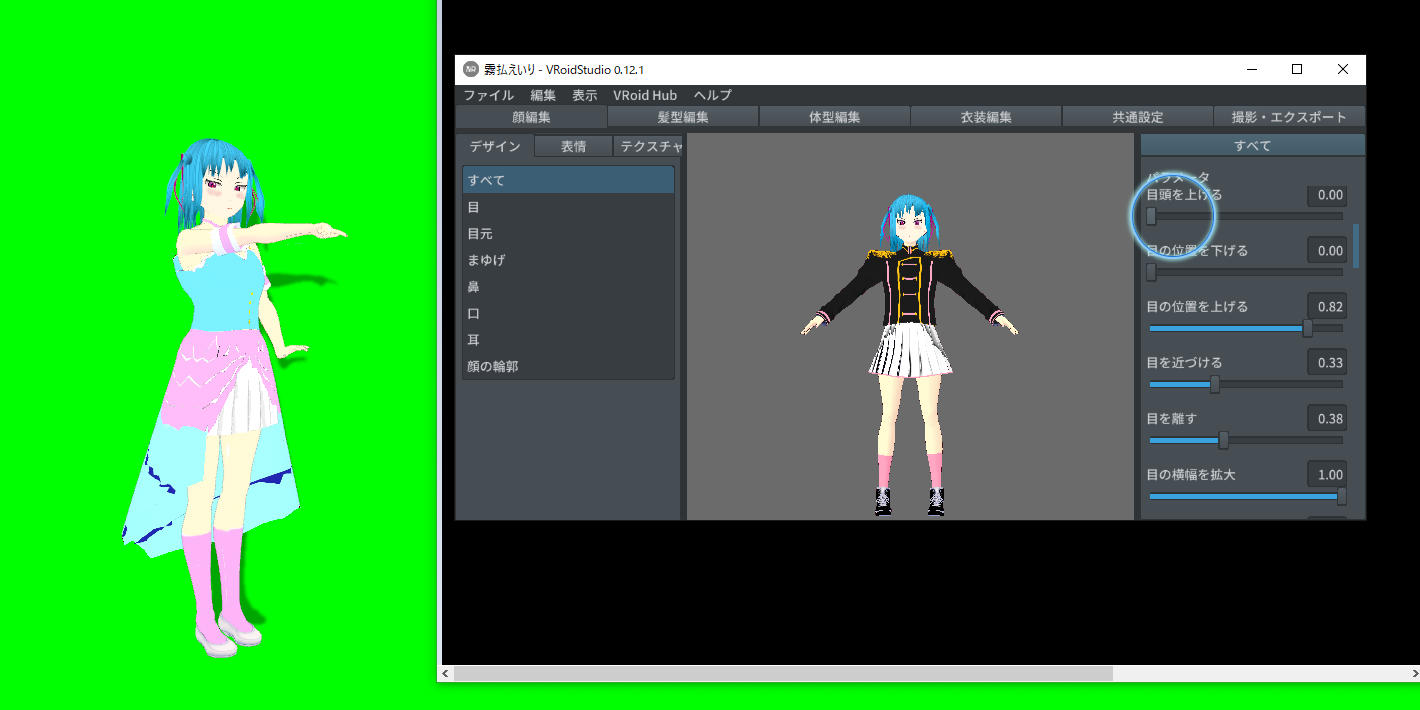Switch to the 体型編集 tab
Image resolution: width=1420 pixels, height=710 pixels.
click(834, 117)
